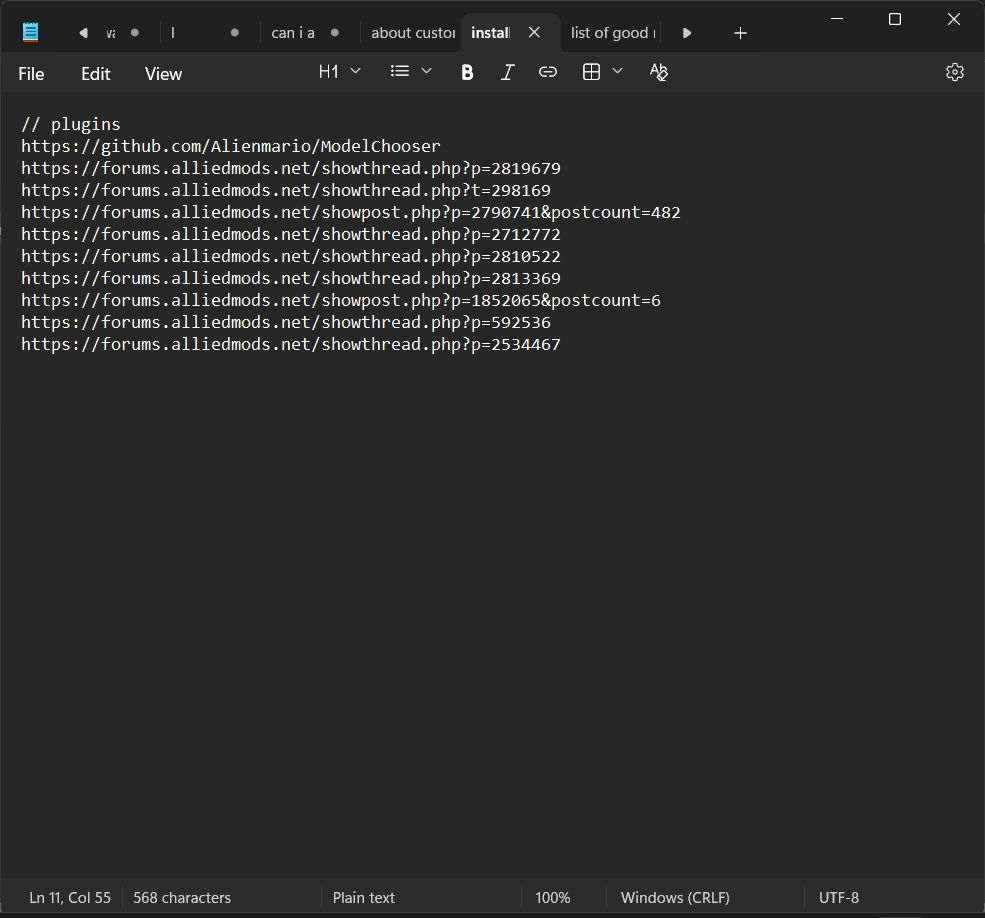Open the View menu
The image size is (985, 918).
(163, 74)
